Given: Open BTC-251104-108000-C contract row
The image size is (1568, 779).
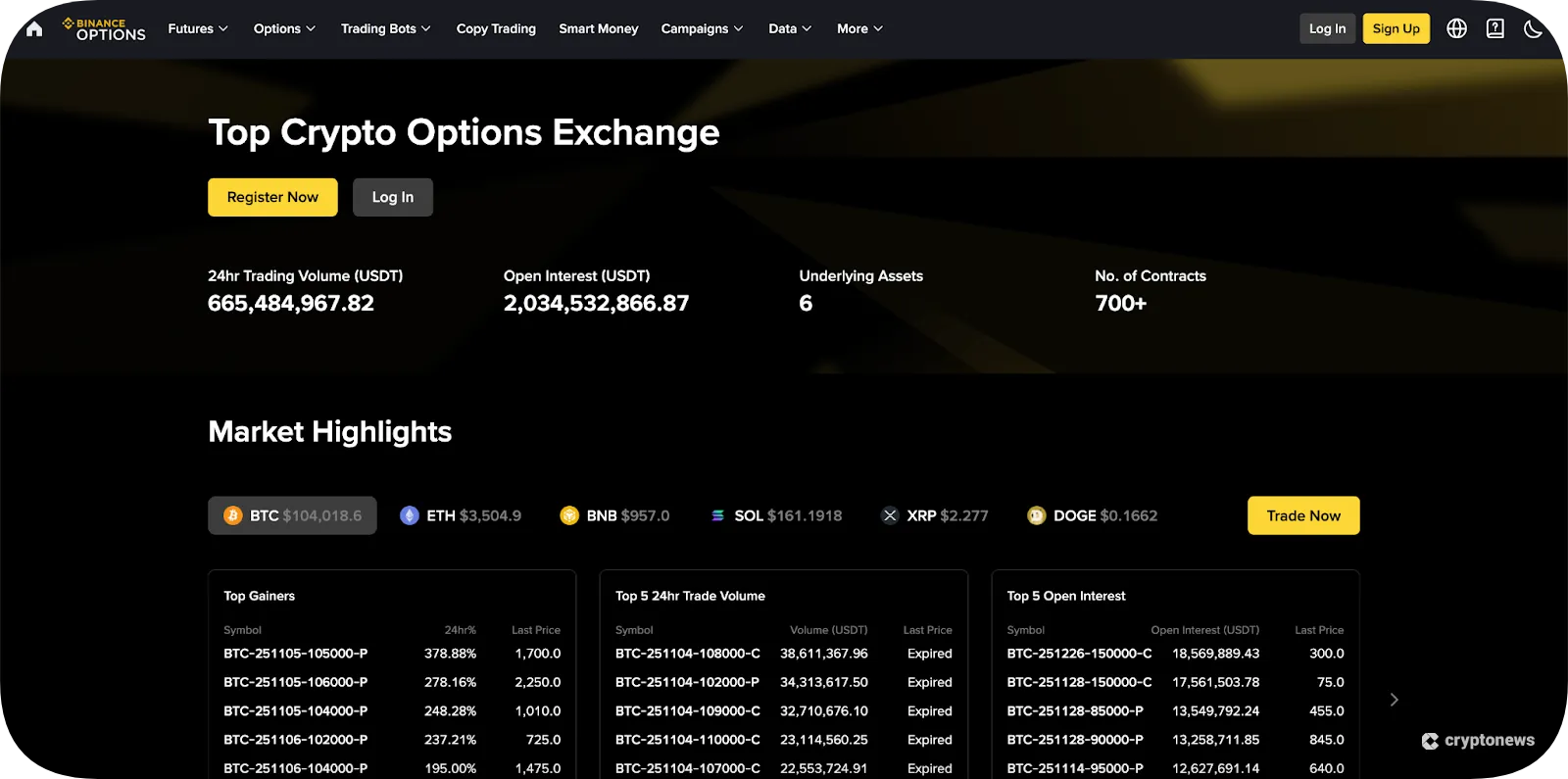Looking at the screenshot, I should 784,654.
